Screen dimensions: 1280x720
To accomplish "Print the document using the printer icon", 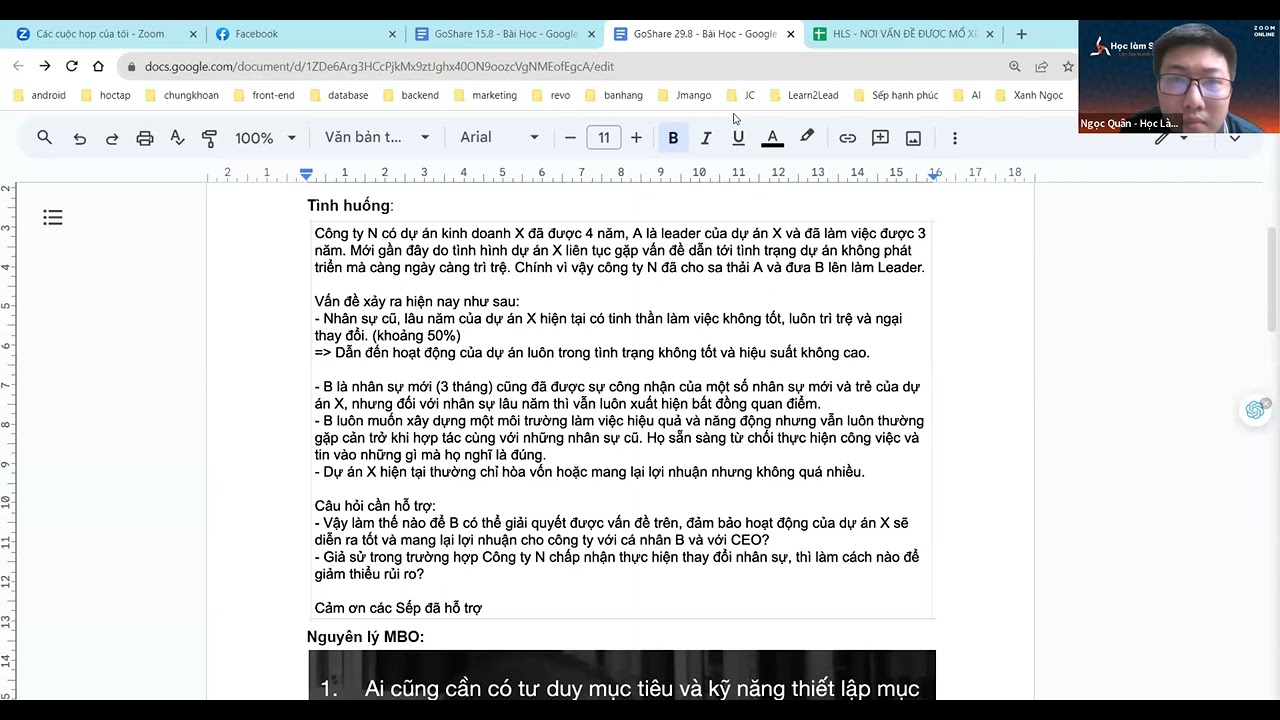I will (x=145, y=138).
